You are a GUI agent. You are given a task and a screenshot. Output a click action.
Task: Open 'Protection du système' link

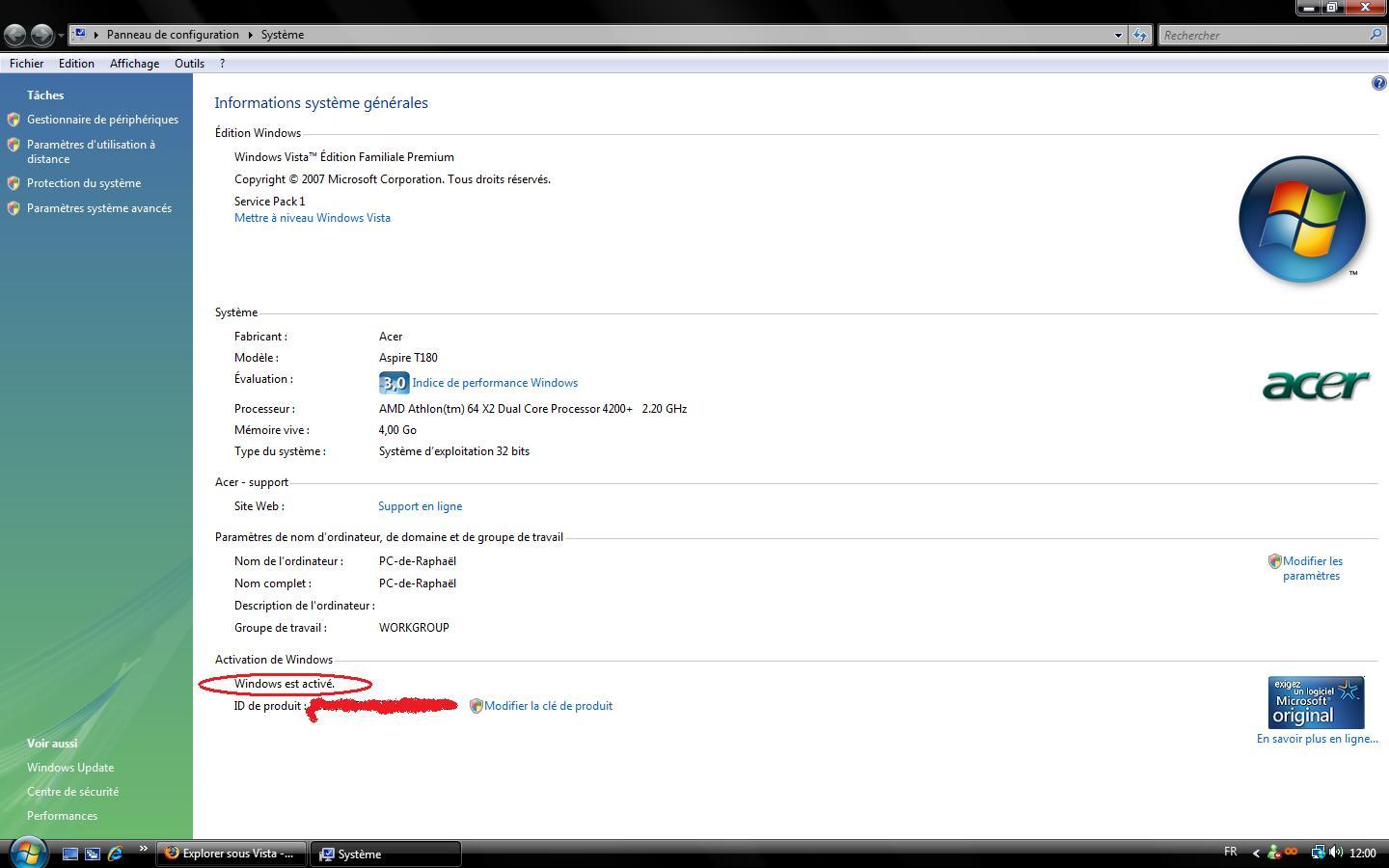point(84,183)
